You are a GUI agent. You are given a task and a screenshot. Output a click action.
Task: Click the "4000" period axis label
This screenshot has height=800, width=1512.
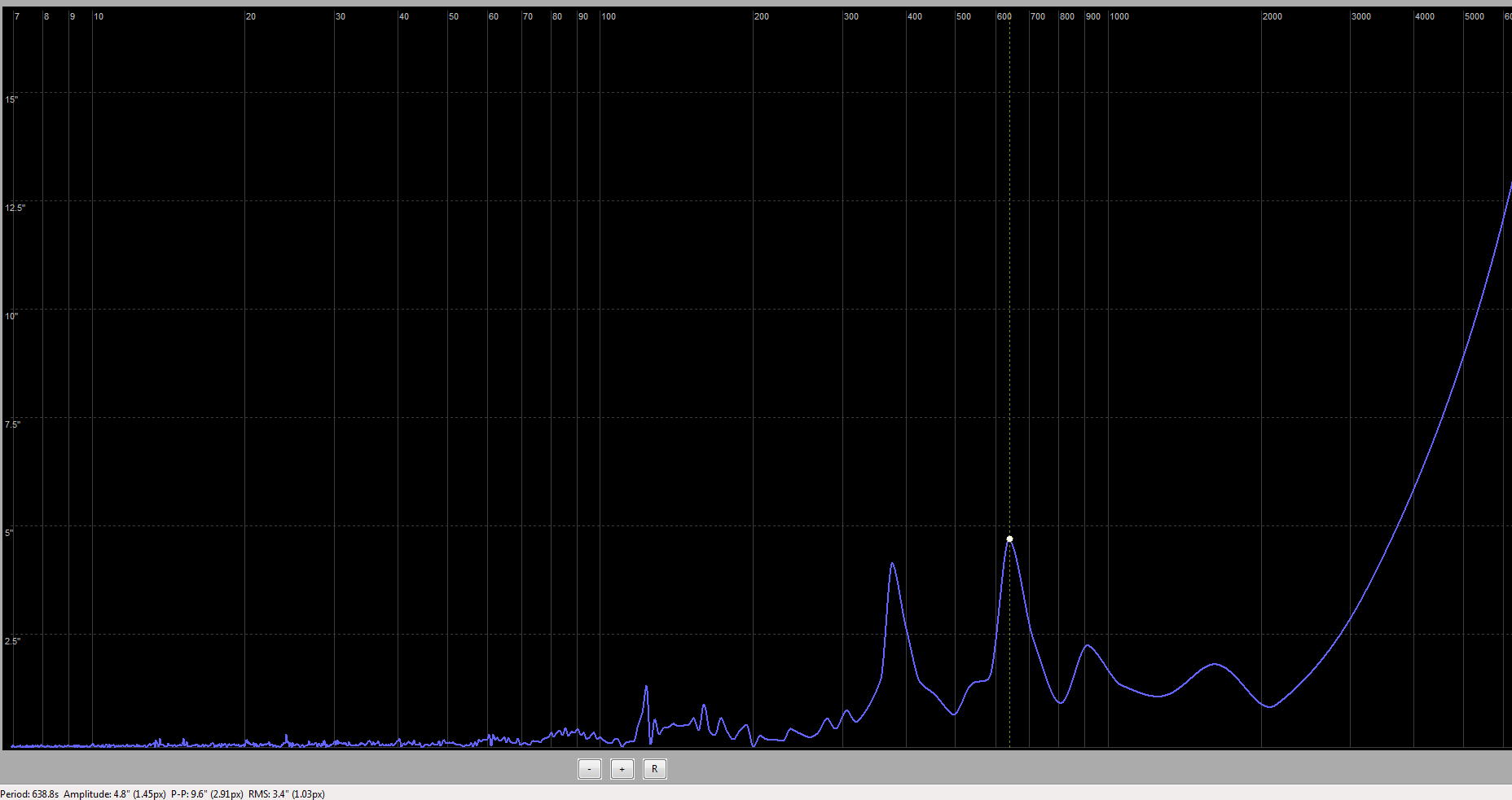1425,16
